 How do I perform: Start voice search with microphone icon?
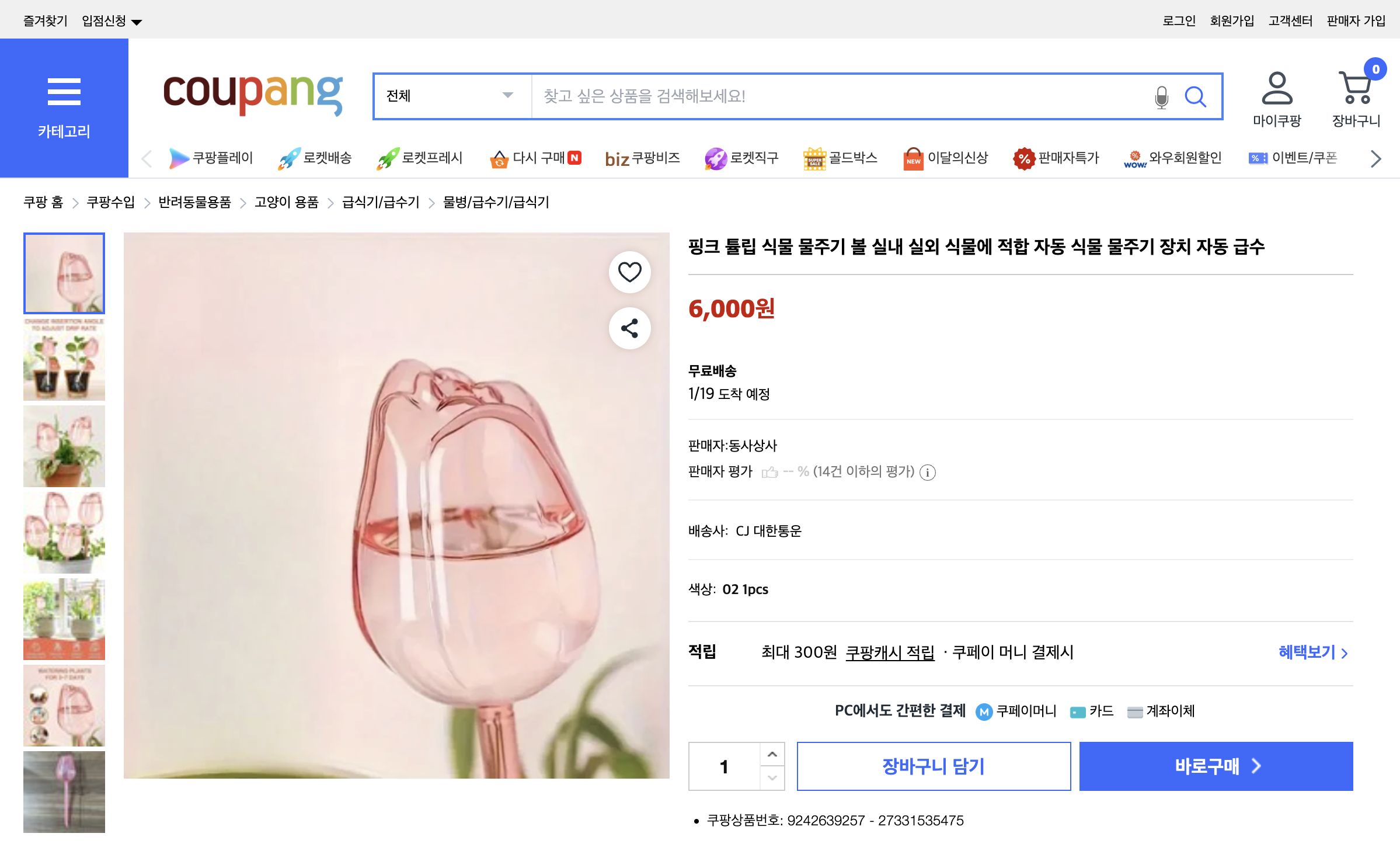[x=1161, y=96]
